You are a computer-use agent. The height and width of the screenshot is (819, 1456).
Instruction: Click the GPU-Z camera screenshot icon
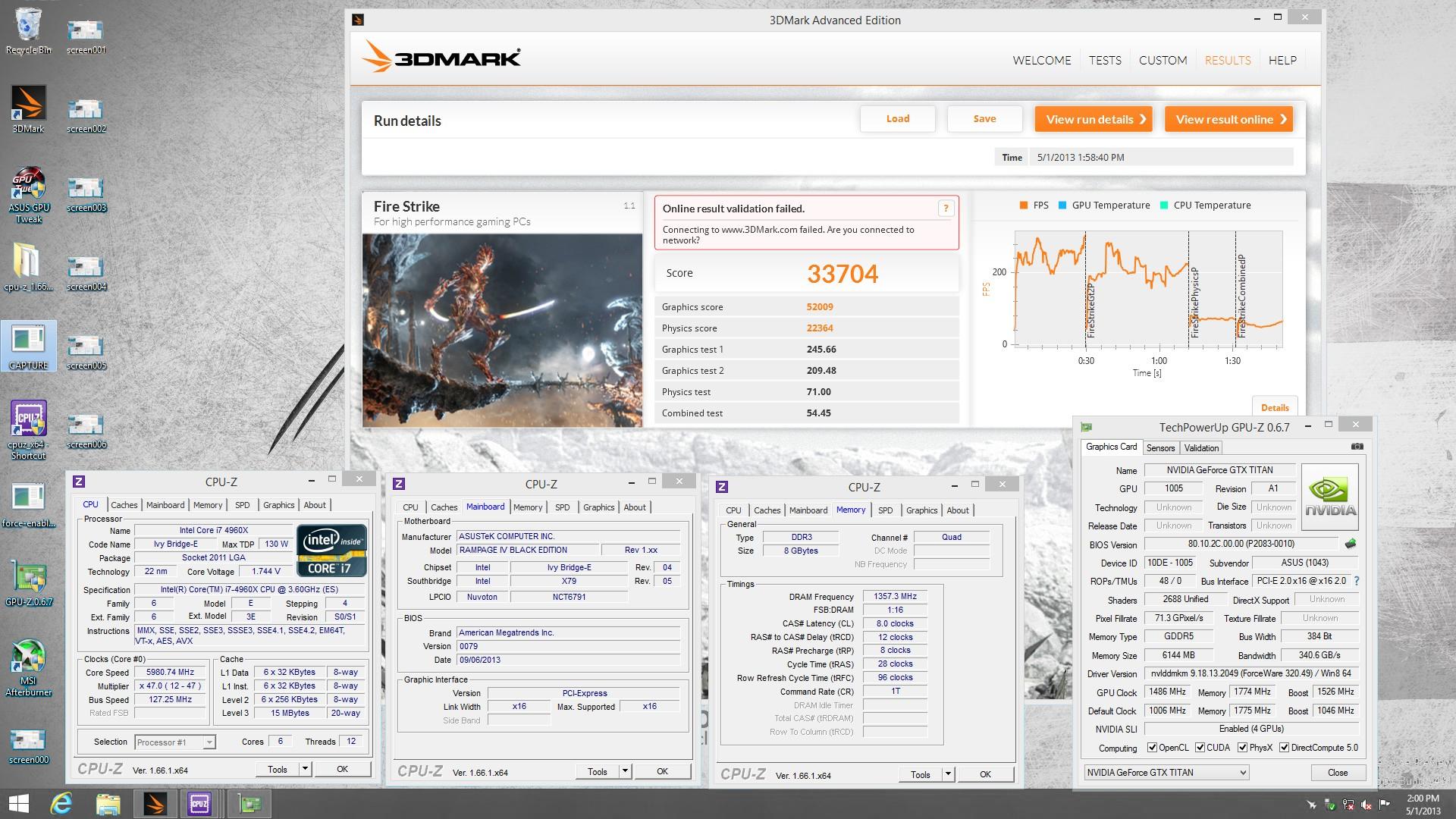[x=1357, y=447]
